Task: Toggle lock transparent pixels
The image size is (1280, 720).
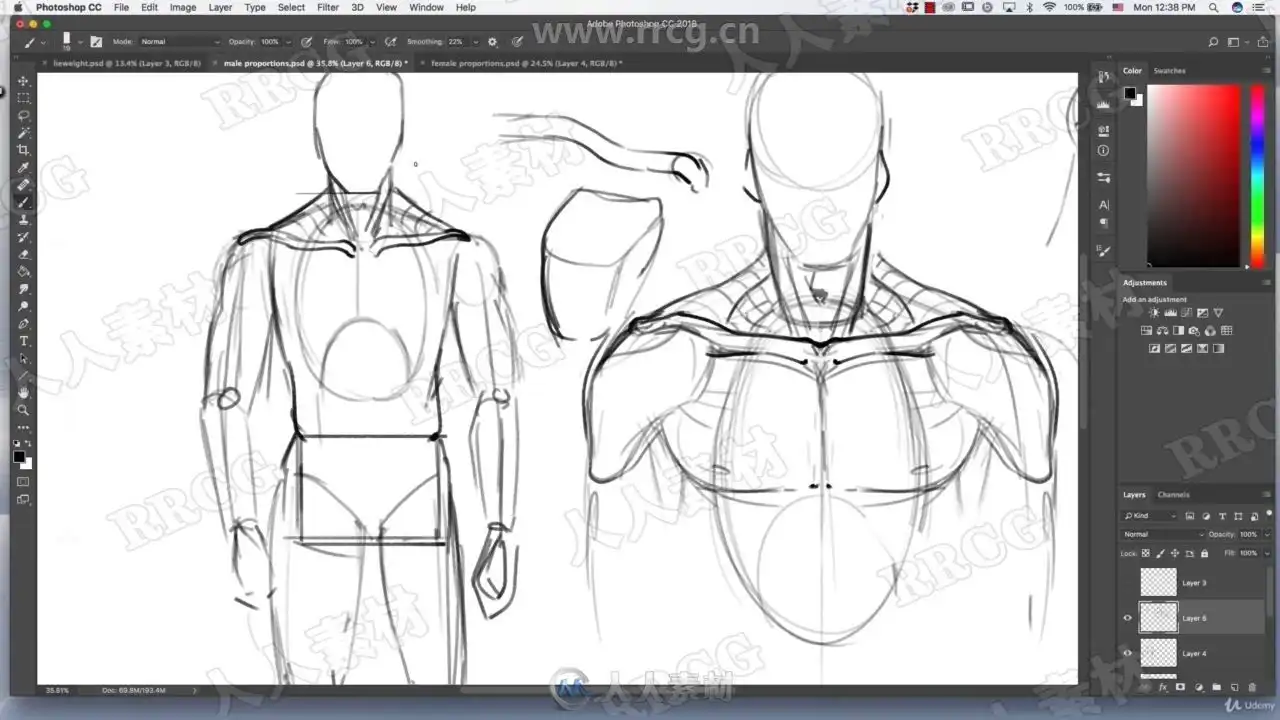Action: point(1146,553)
